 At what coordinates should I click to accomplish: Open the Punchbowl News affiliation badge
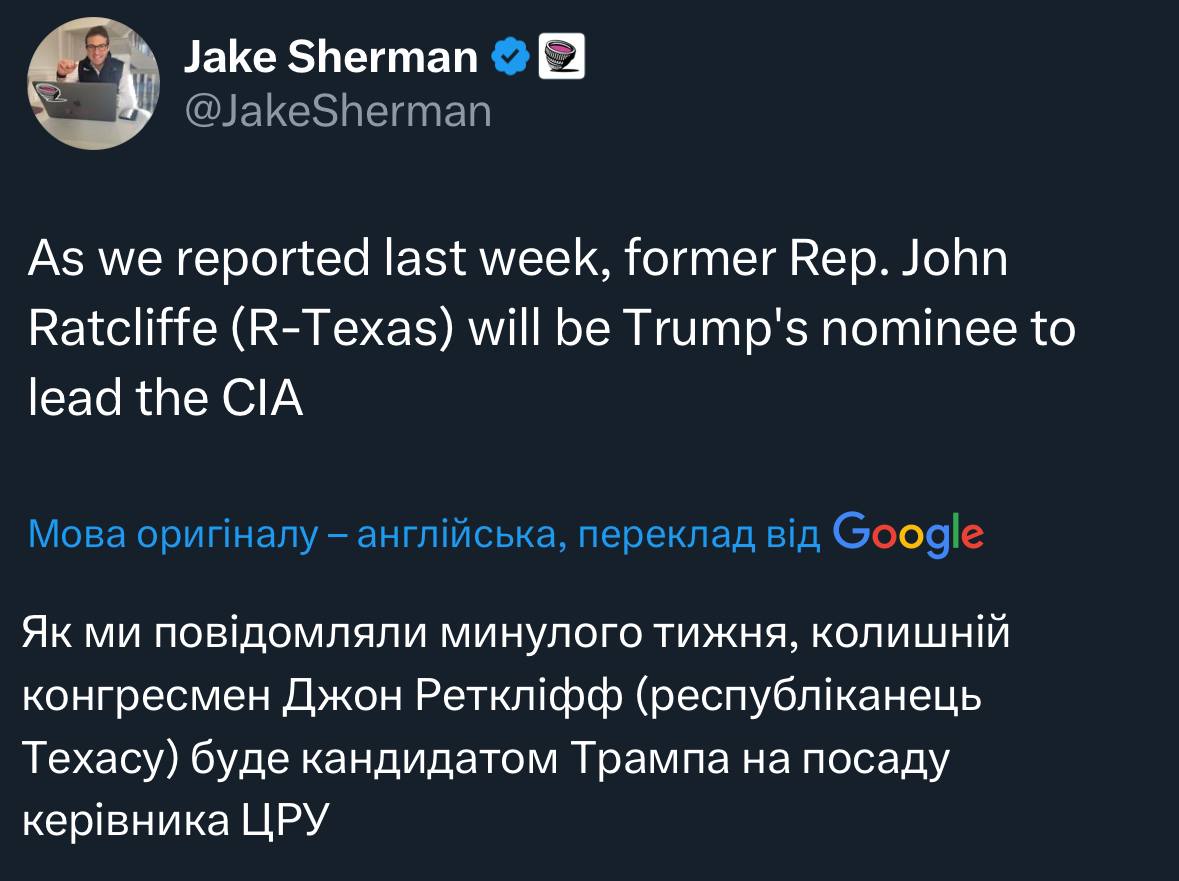562,57
